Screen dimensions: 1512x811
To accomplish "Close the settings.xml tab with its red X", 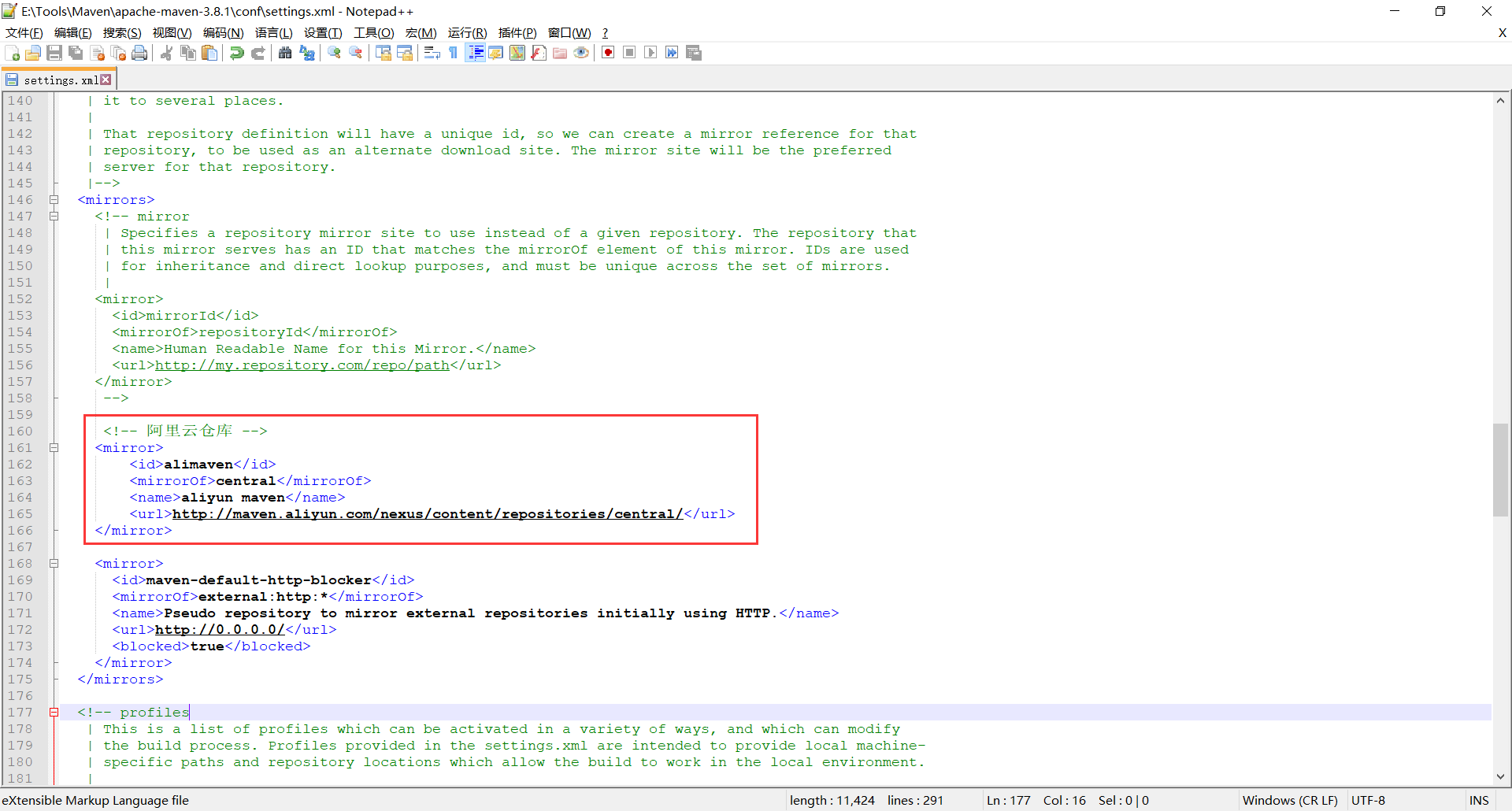I will 106,80.
